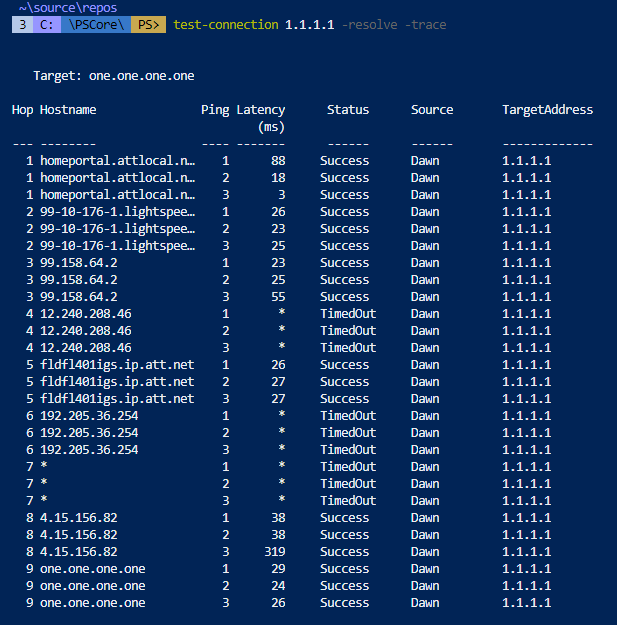Click Dawn source for hop 7 ping 3
The height and width of the screenshot is (625, 617).
(425, 501)
